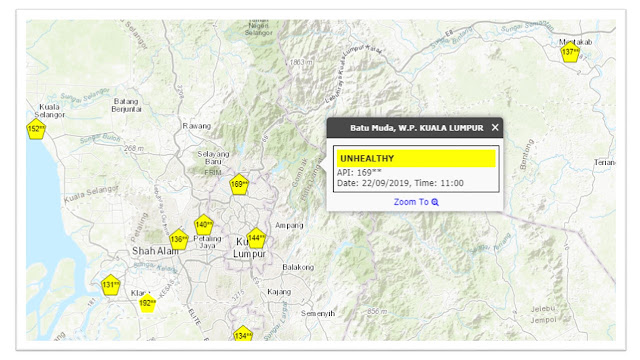Select the 152 marker near Kuala Selangor
This screenshot has height=360, width=640.
coord(36,129)
